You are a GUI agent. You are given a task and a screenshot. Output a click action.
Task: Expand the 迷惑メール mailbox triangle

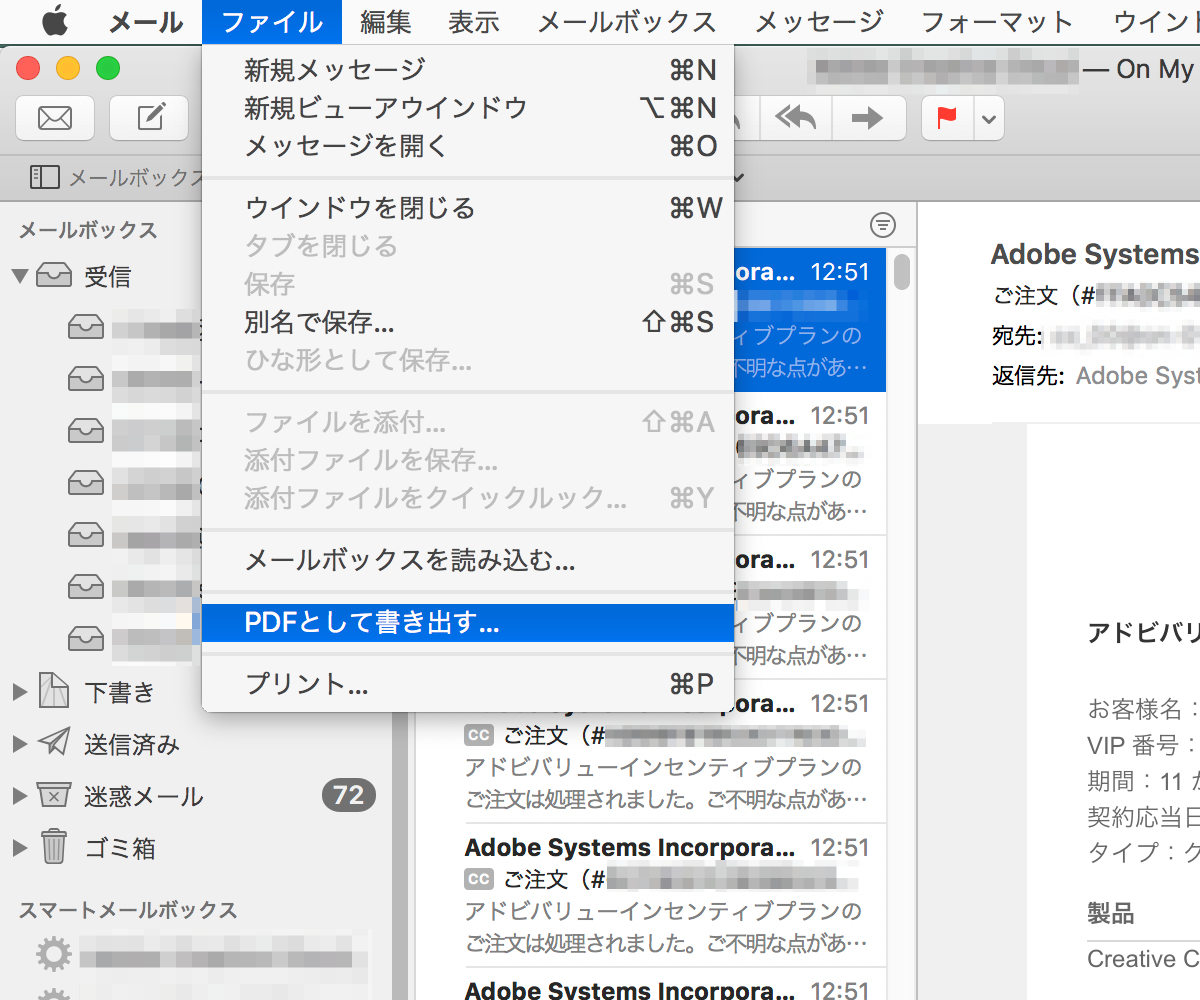(20, 796)
